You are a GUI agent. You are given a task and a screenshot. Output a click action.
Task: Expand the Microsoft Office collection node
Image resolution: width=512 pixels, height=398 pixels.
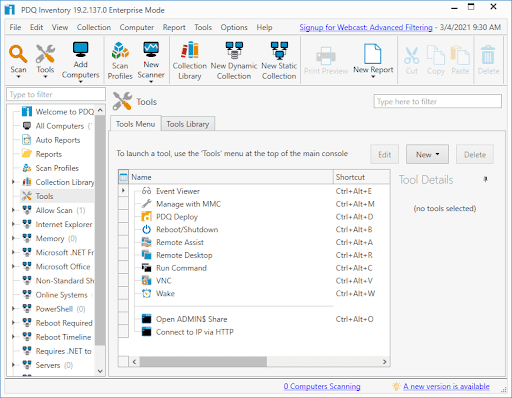click(13, 267)
